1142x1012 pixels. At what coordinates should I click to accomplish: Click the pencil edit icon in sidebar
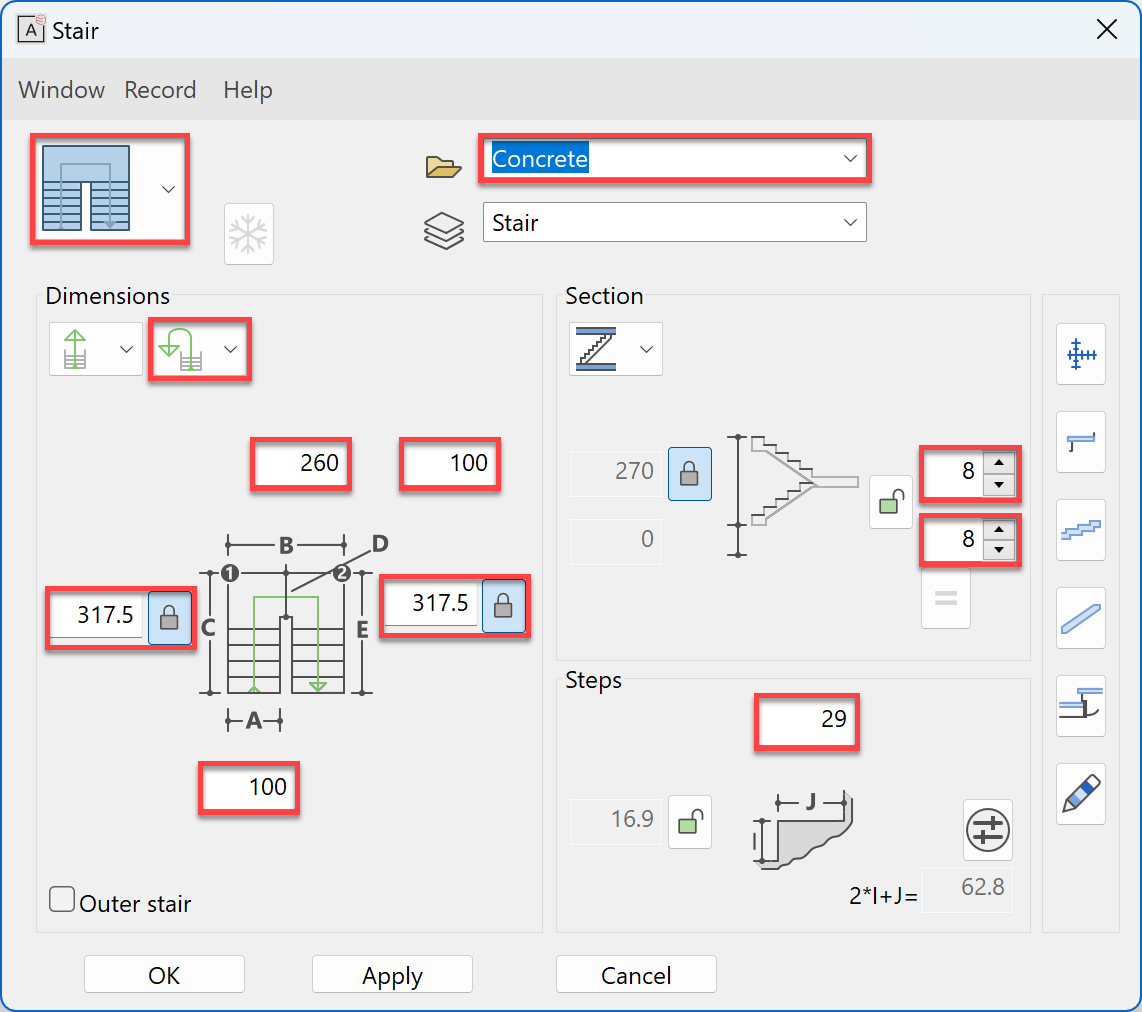click(1081, 794)
